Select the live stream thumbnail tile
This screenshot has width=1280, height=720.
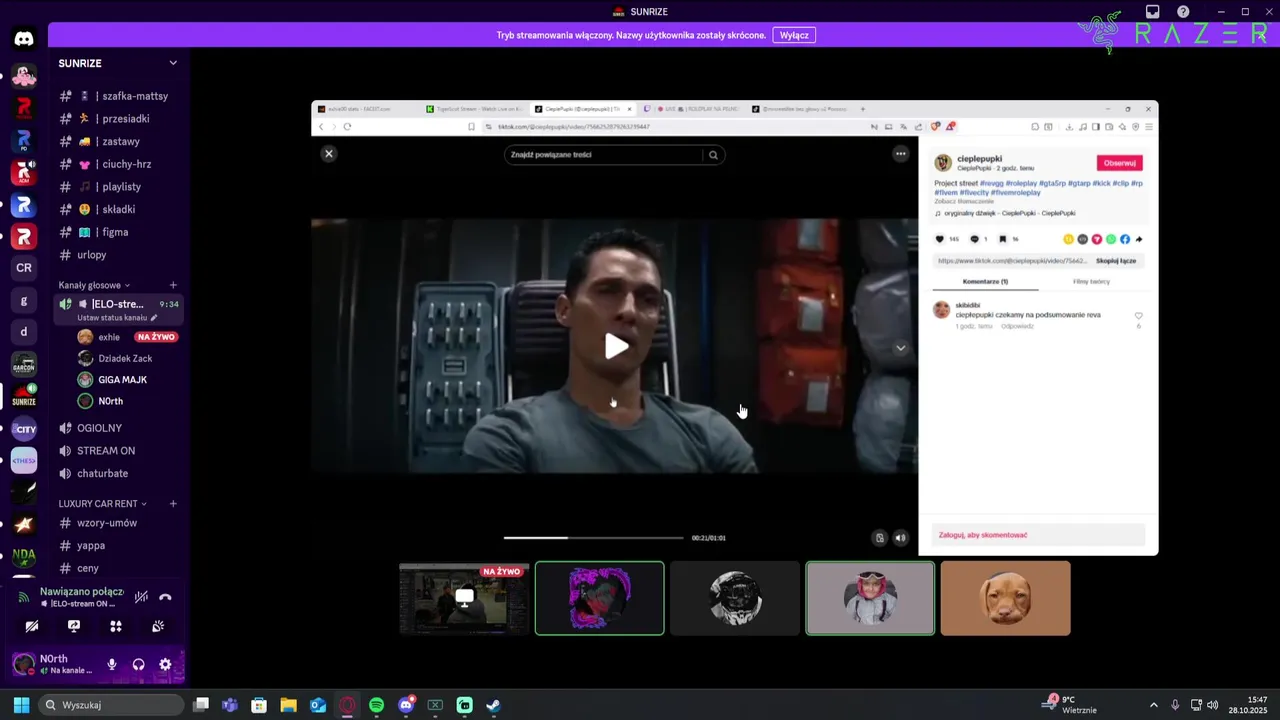(464, 598)
